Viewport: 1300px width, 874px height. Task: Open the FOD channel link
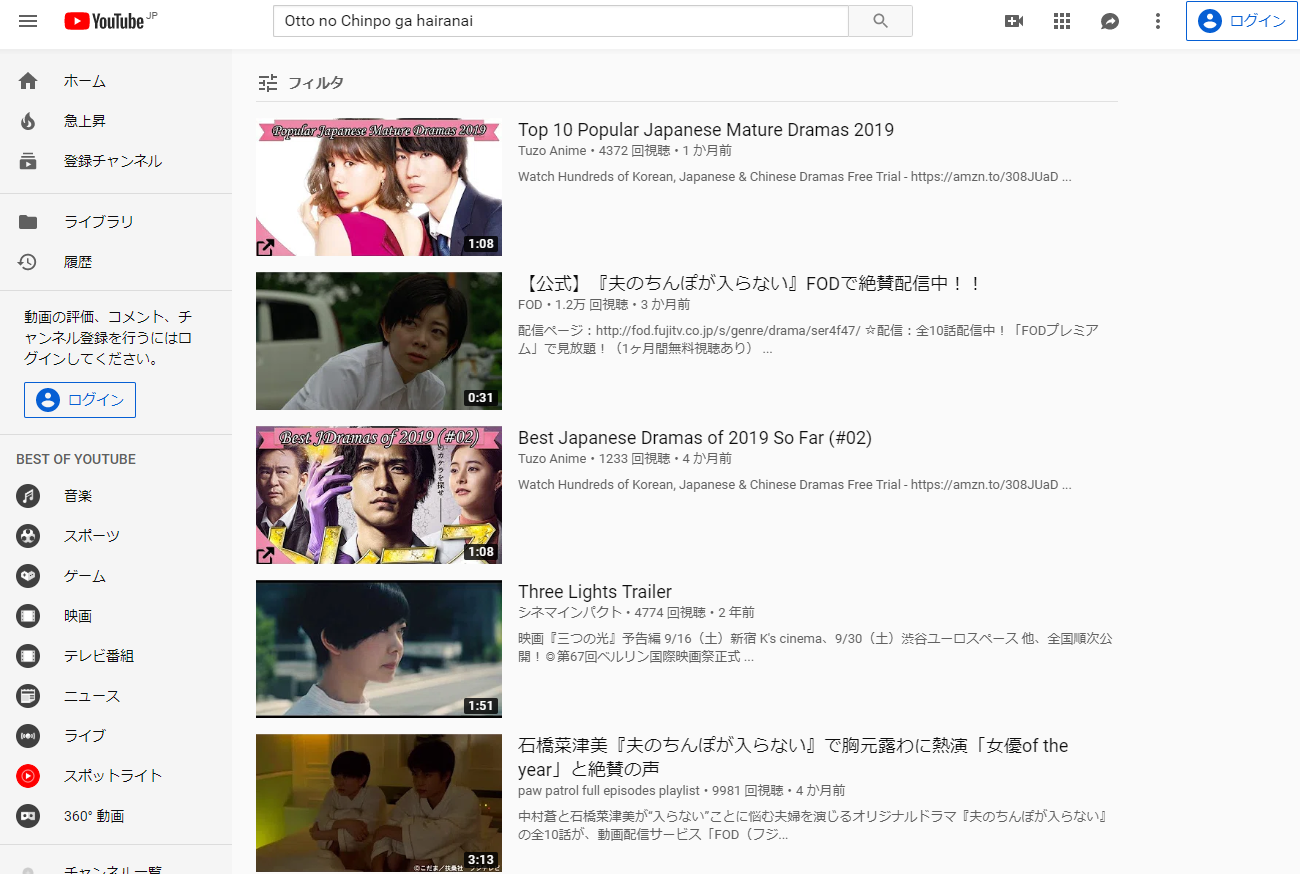[530, 305]
